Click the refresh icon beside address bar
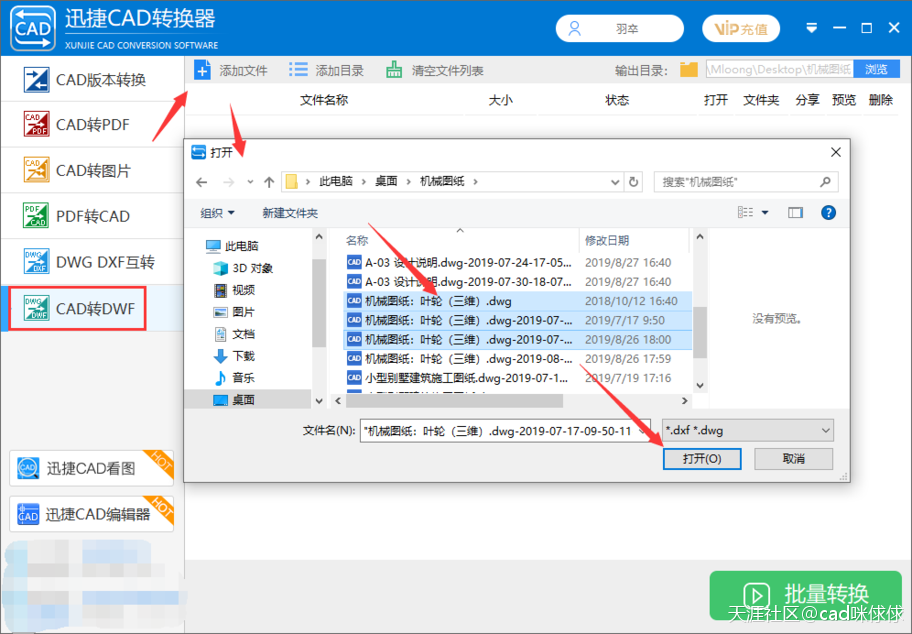Image resolution: width=912 pixels, height=634 pixels. (x=634, y=182)
